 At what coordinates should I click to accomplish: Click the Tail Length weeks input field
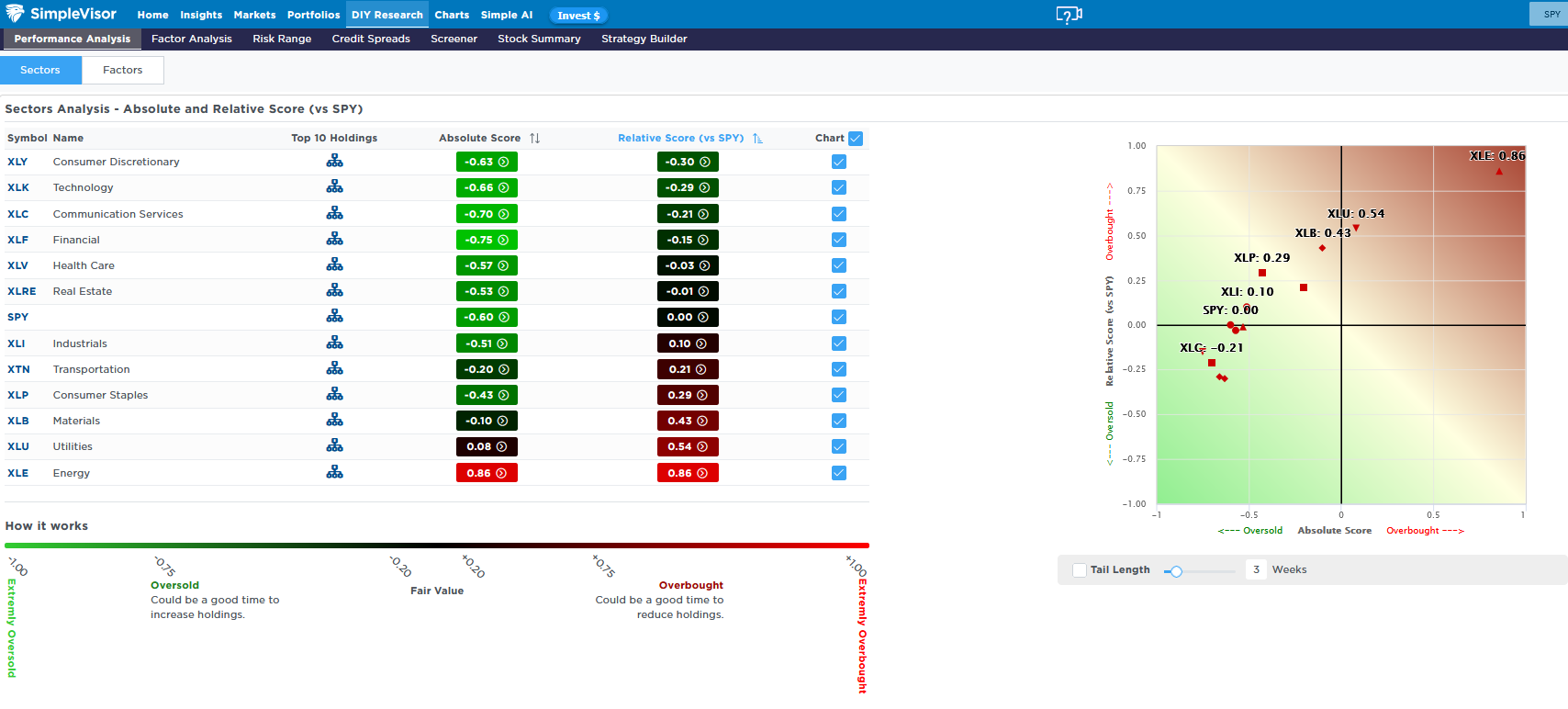click(x=1256, y=570)
